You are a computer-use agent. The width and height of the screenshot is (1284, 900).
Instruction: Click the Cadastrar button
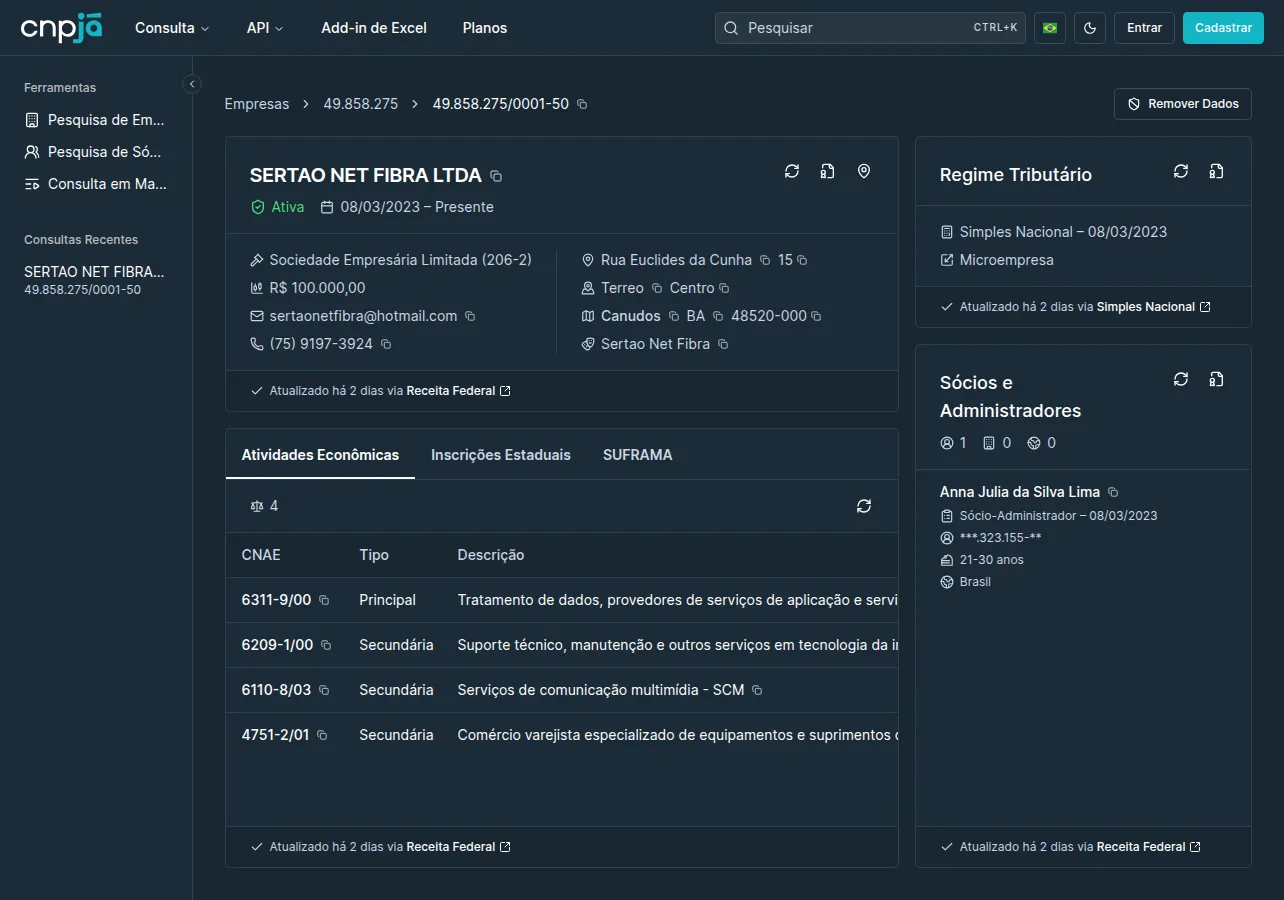1223,28
